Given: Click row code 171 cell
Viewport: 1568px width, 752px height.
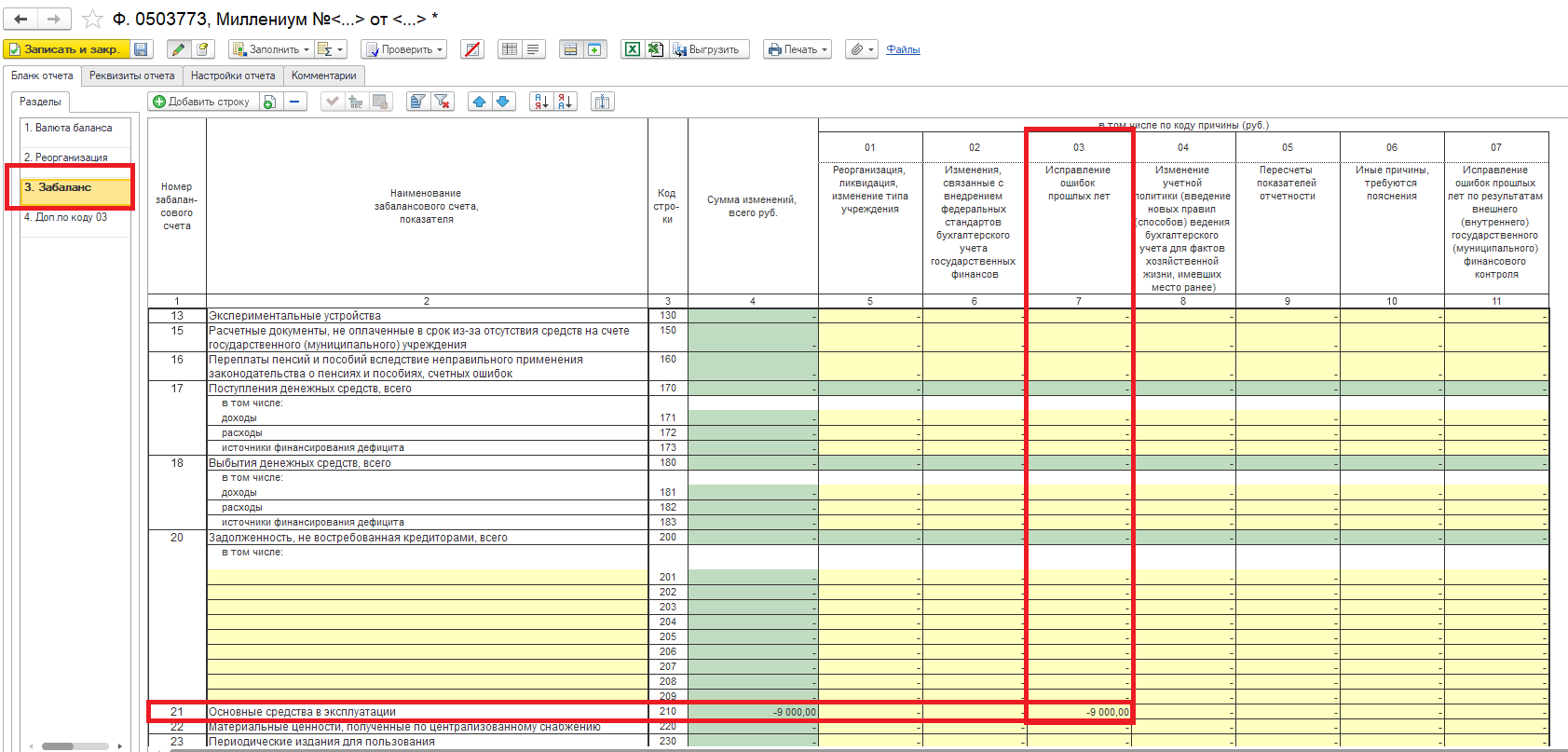Looking at the screenshot, I should coord(668,418).
